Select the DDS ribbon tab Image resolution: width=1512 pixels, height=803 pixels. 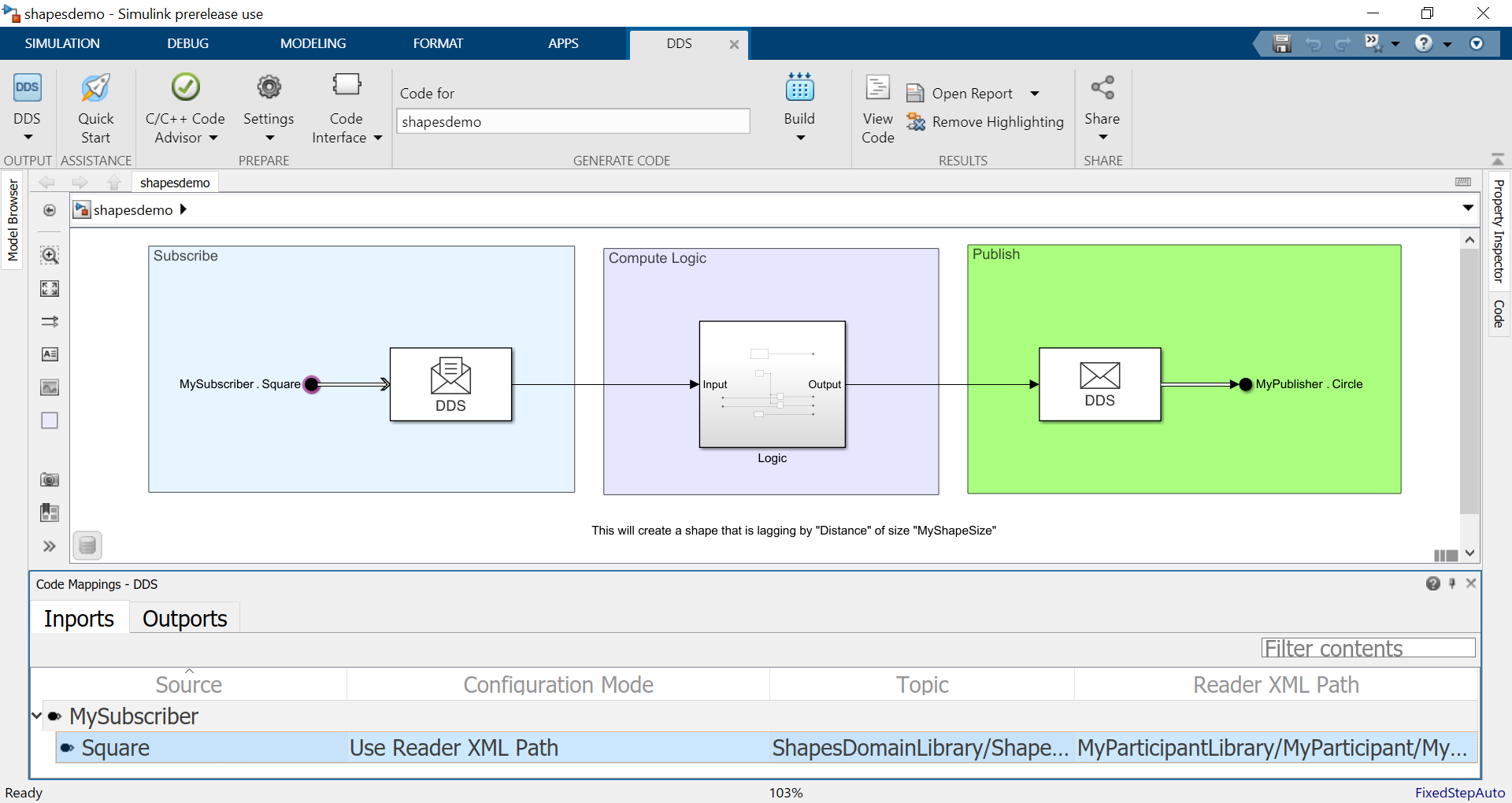(679, 43)
